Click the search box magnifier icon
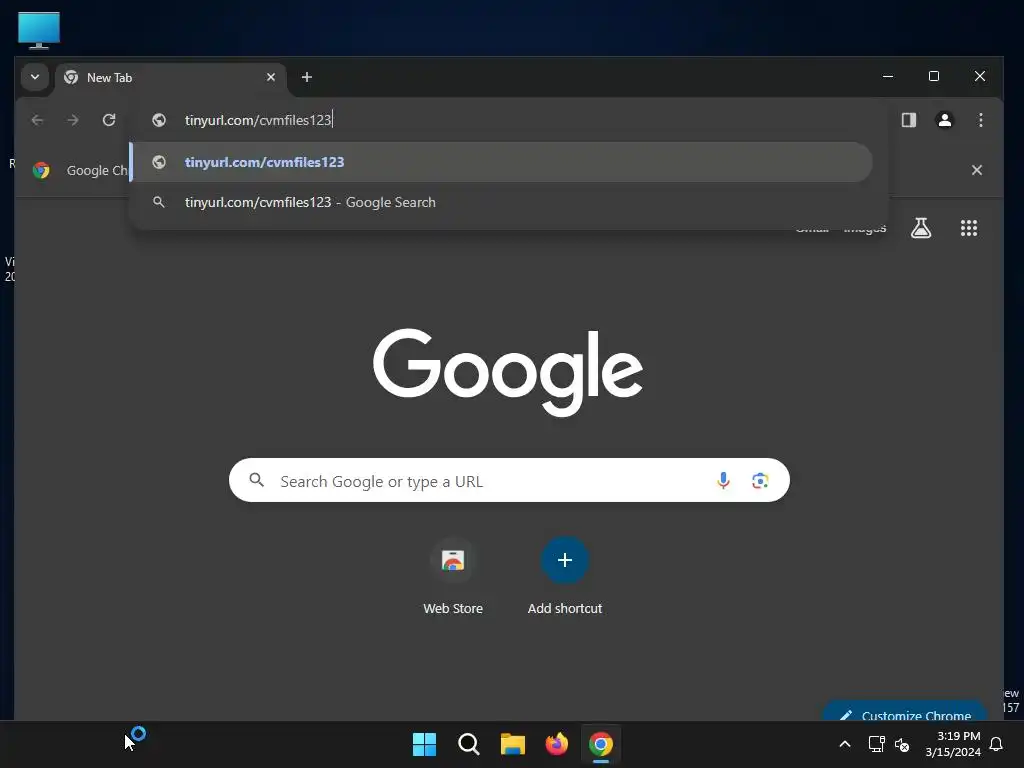This screenshot has height=768, width=1024. click(x=257, y=481)
